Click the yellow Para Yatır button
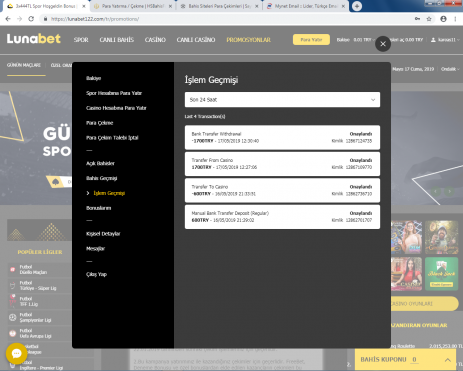Screen dimensions: 463x371 (x=311, y=40)
